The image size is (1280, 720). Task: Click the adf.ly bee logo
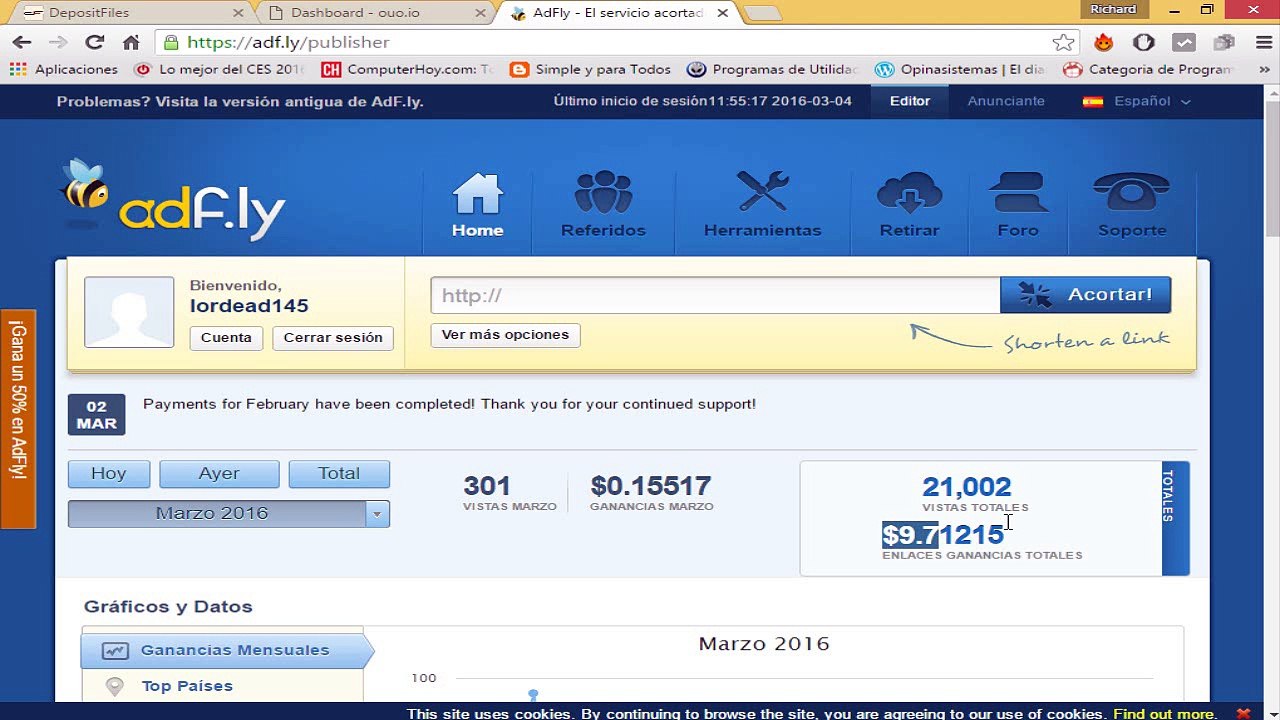174,200
